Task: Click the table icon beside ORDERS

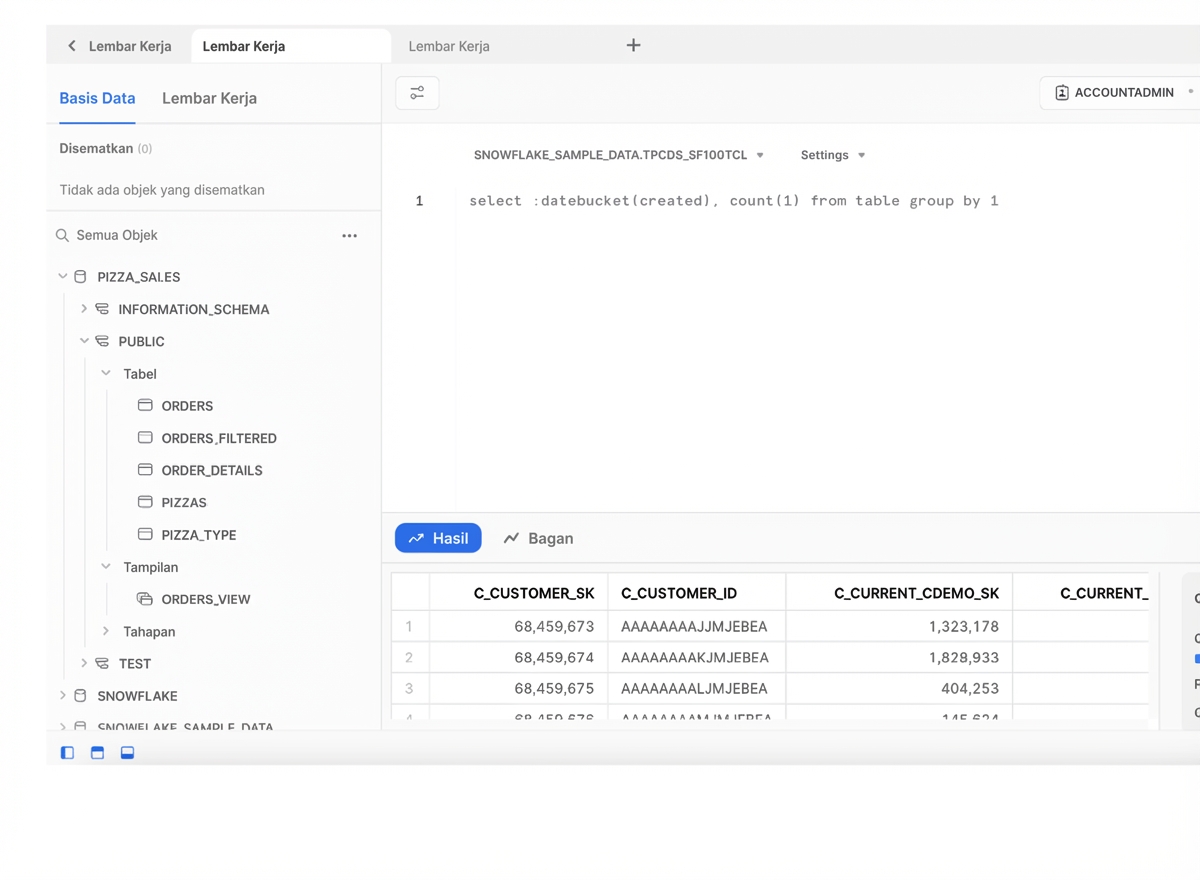Action: (x=146, y=406)
